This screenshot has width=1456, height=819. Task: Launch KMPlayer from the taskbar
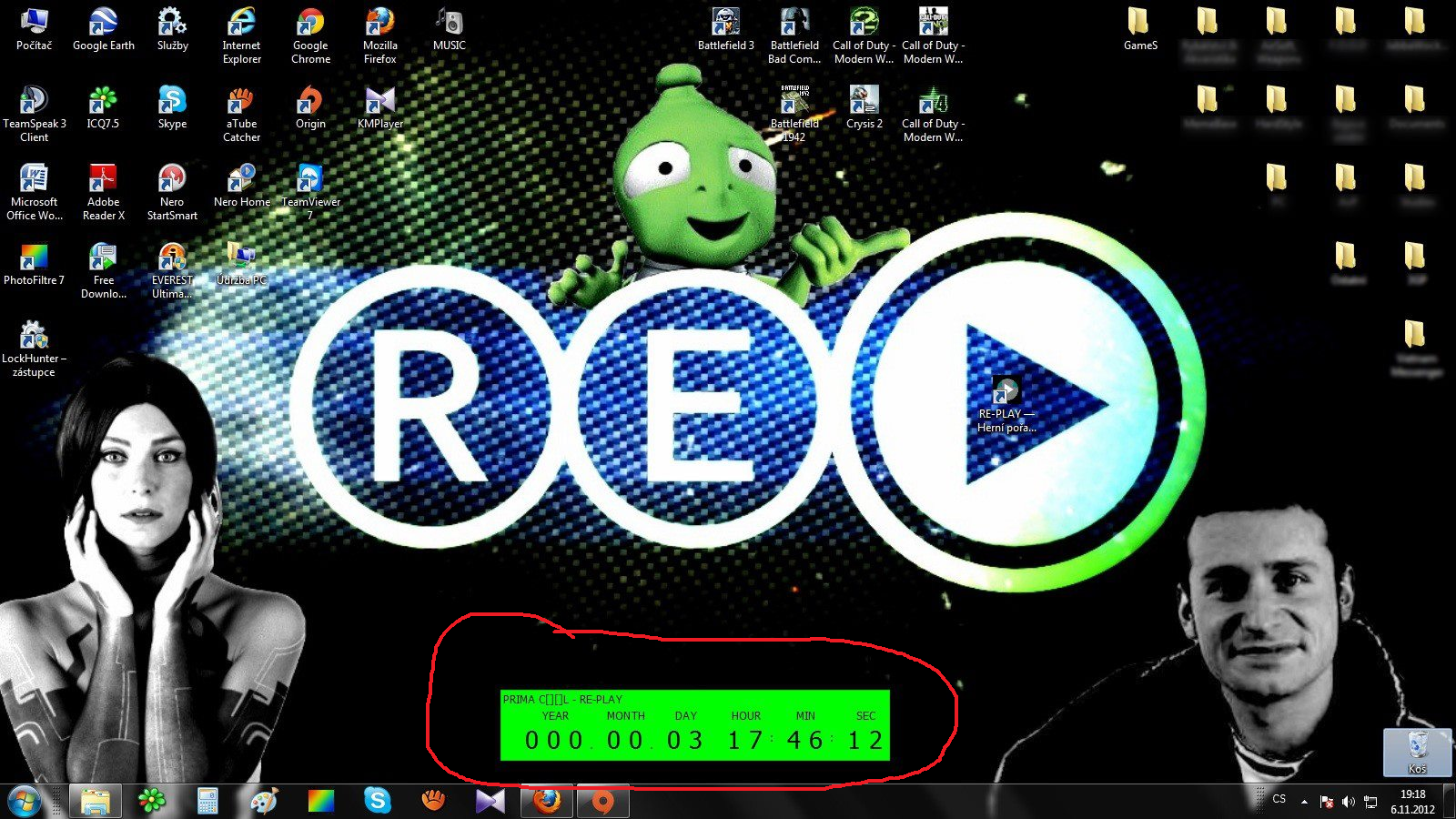[490, 802]
